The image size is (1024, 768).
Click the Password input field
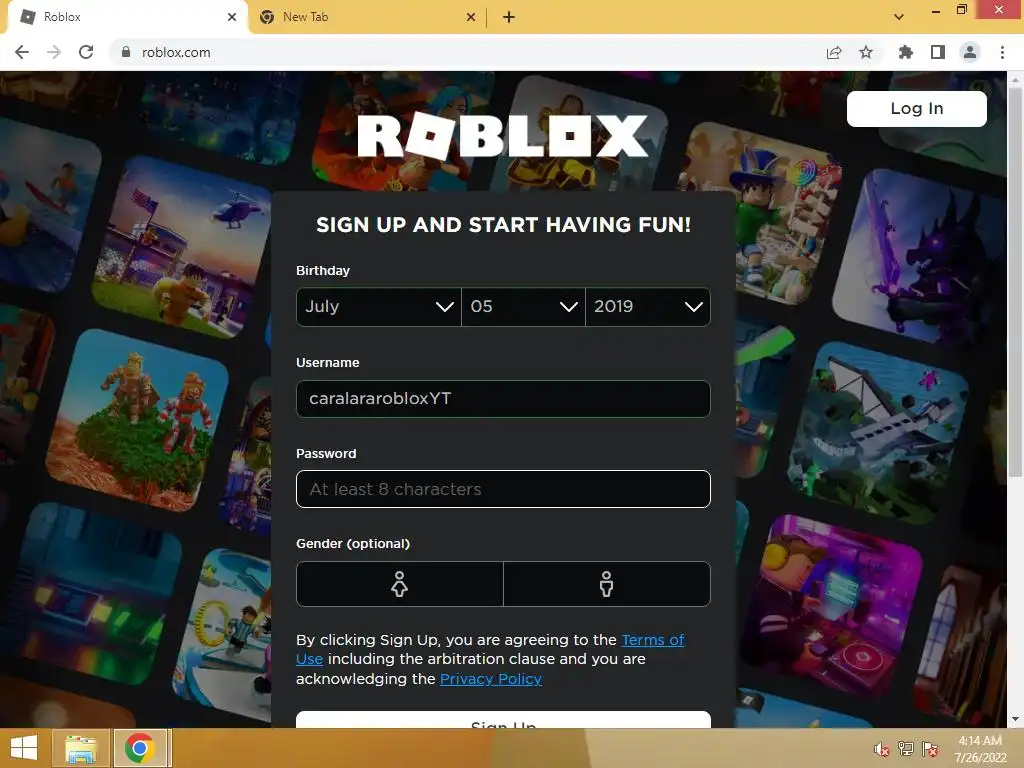503,489
